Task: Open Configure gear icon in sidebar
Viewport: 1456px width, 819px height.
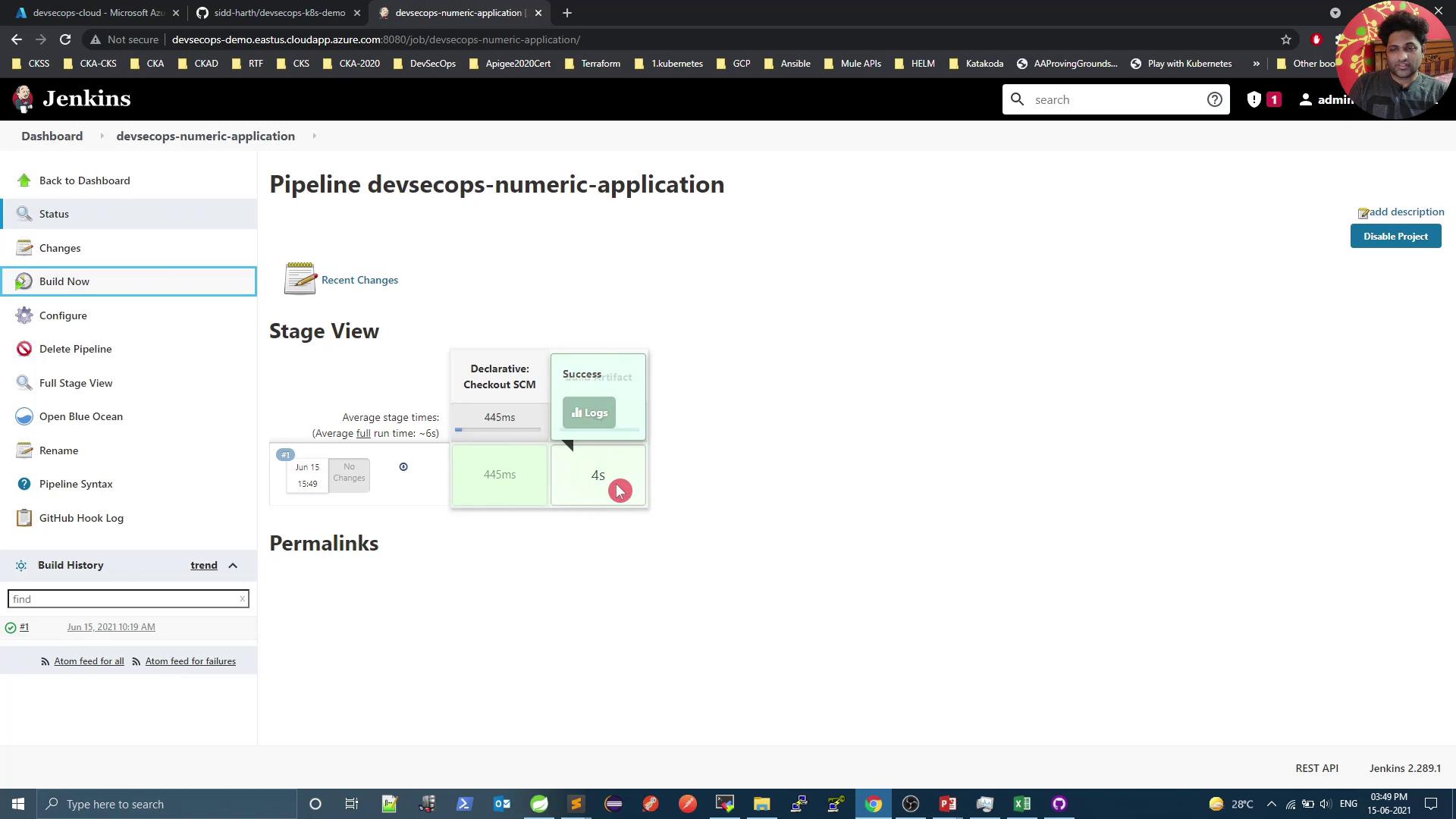Action: point(24,315)
